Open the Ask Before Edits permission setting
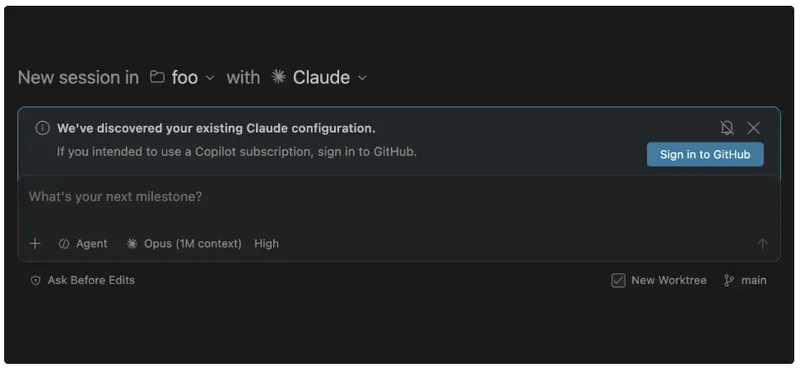Viewport: 800px width, 368px height. (x=83, y=280)
